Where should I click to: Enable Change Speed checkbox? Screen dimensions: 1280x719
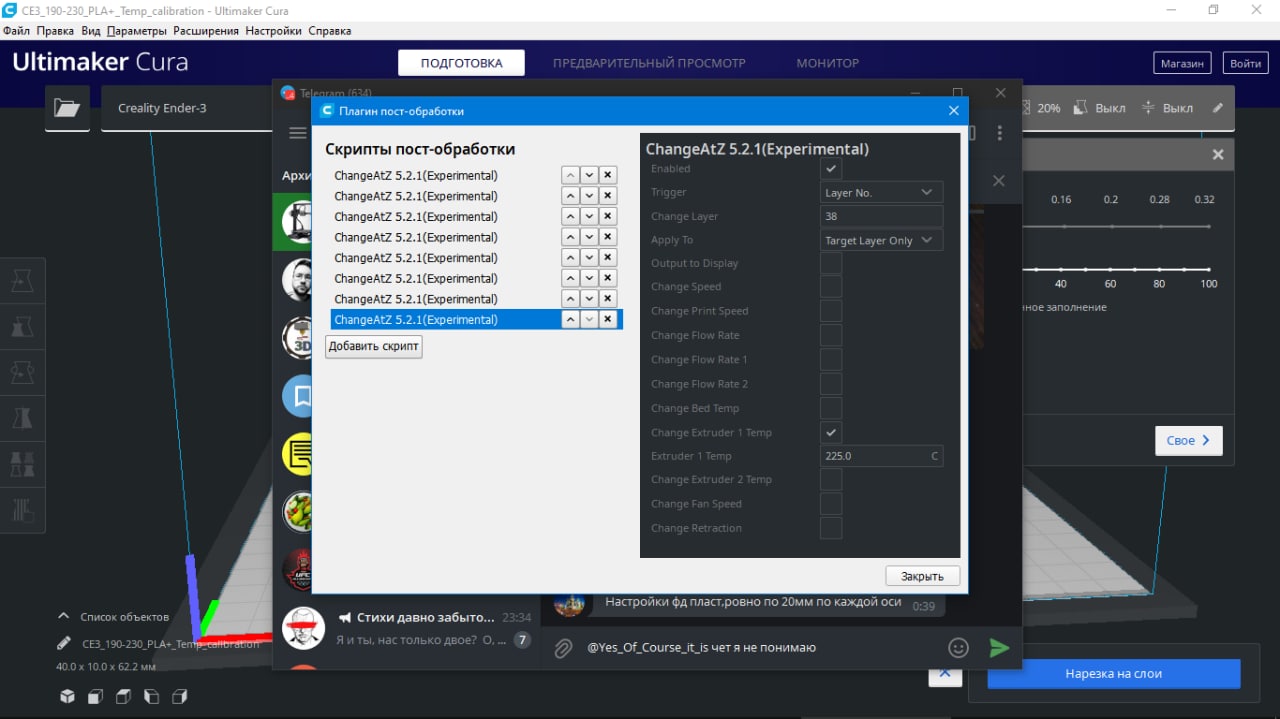(831, 287)
